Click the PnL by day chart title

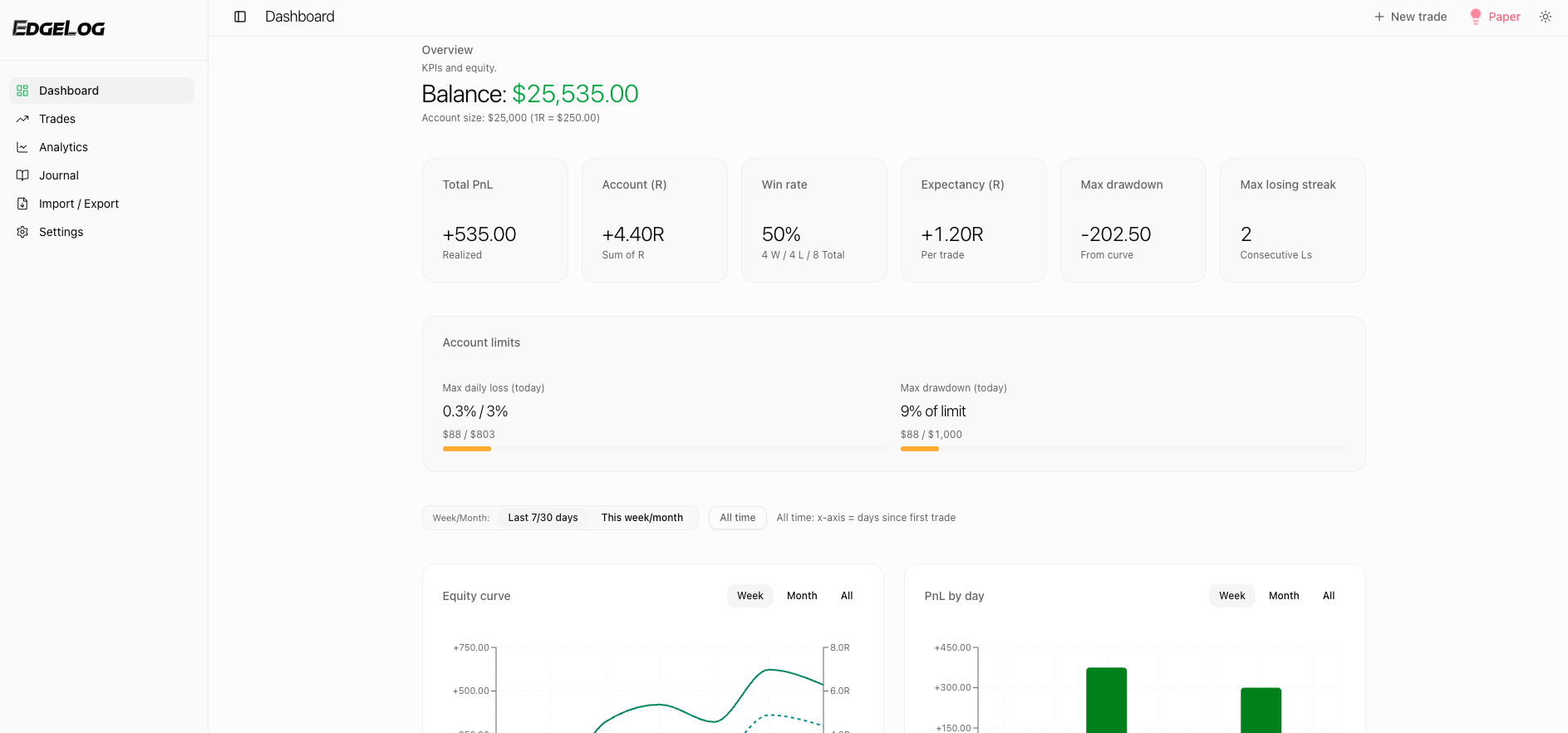(954, 596)
